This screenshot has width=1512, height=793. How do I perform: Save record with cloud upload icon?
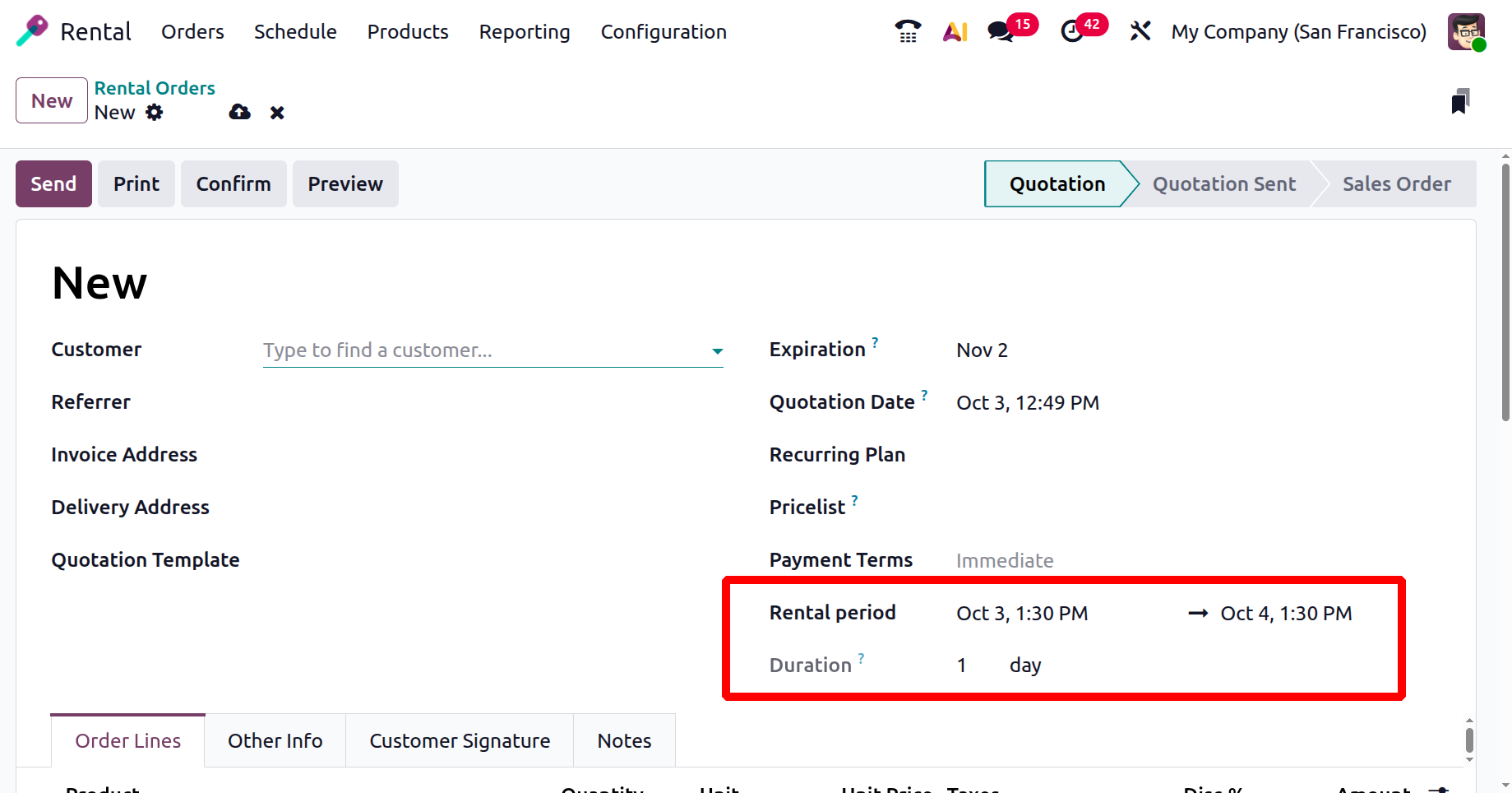pyautogui.click(x=239, y=113)
